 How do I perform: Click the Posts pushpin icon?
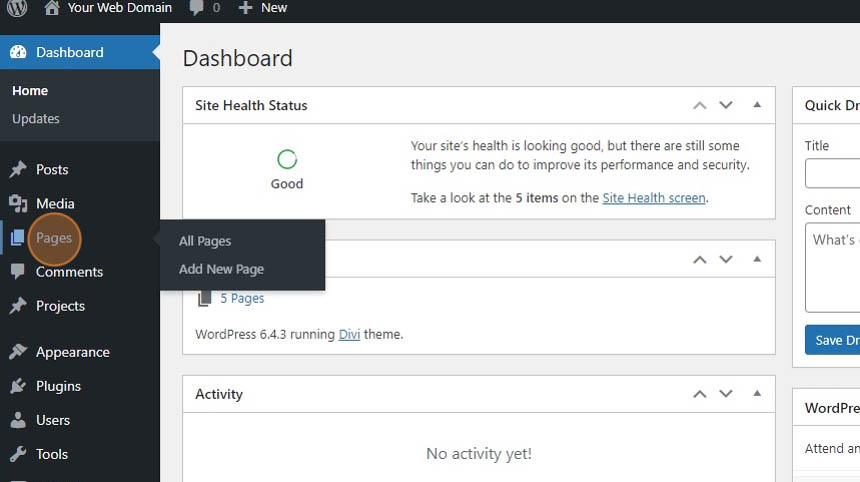18,169
